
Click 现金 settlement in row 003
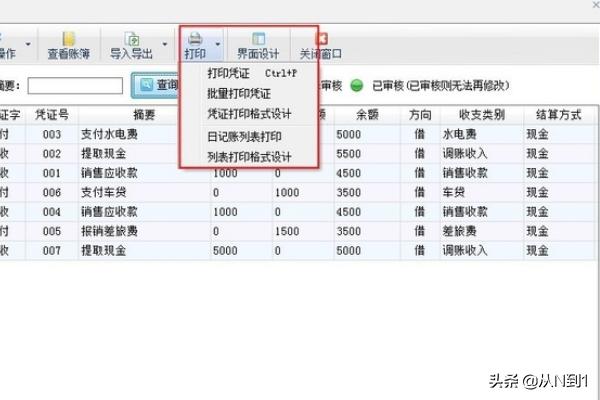[x=538, y=134]
